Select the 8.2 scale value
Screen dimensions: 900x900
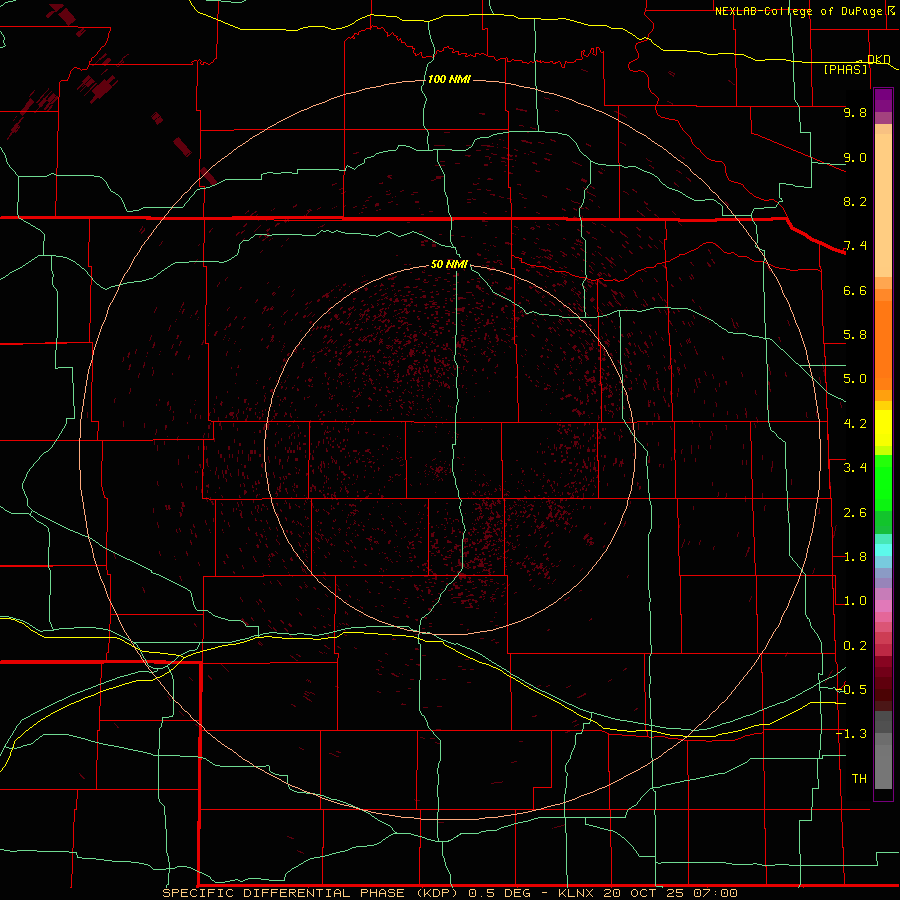pos(855,201)
